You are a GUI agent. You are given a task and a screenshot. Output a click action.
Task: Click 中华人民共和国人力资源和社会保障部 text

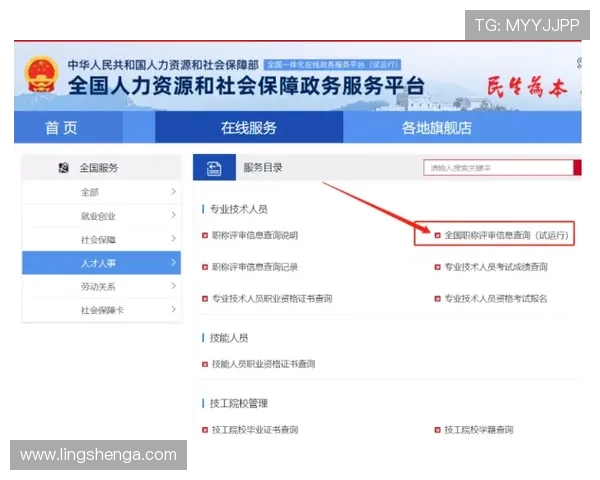coord(163,65)
